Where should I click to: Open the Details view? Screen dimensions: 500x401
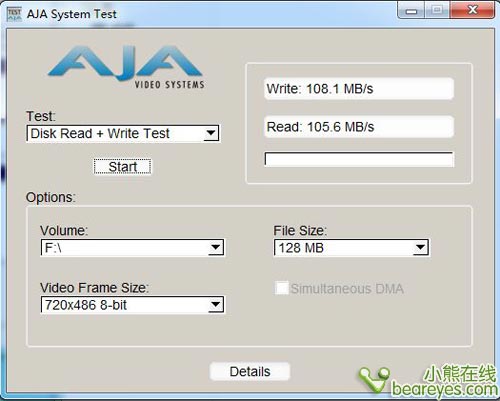(x=250, y=371)
